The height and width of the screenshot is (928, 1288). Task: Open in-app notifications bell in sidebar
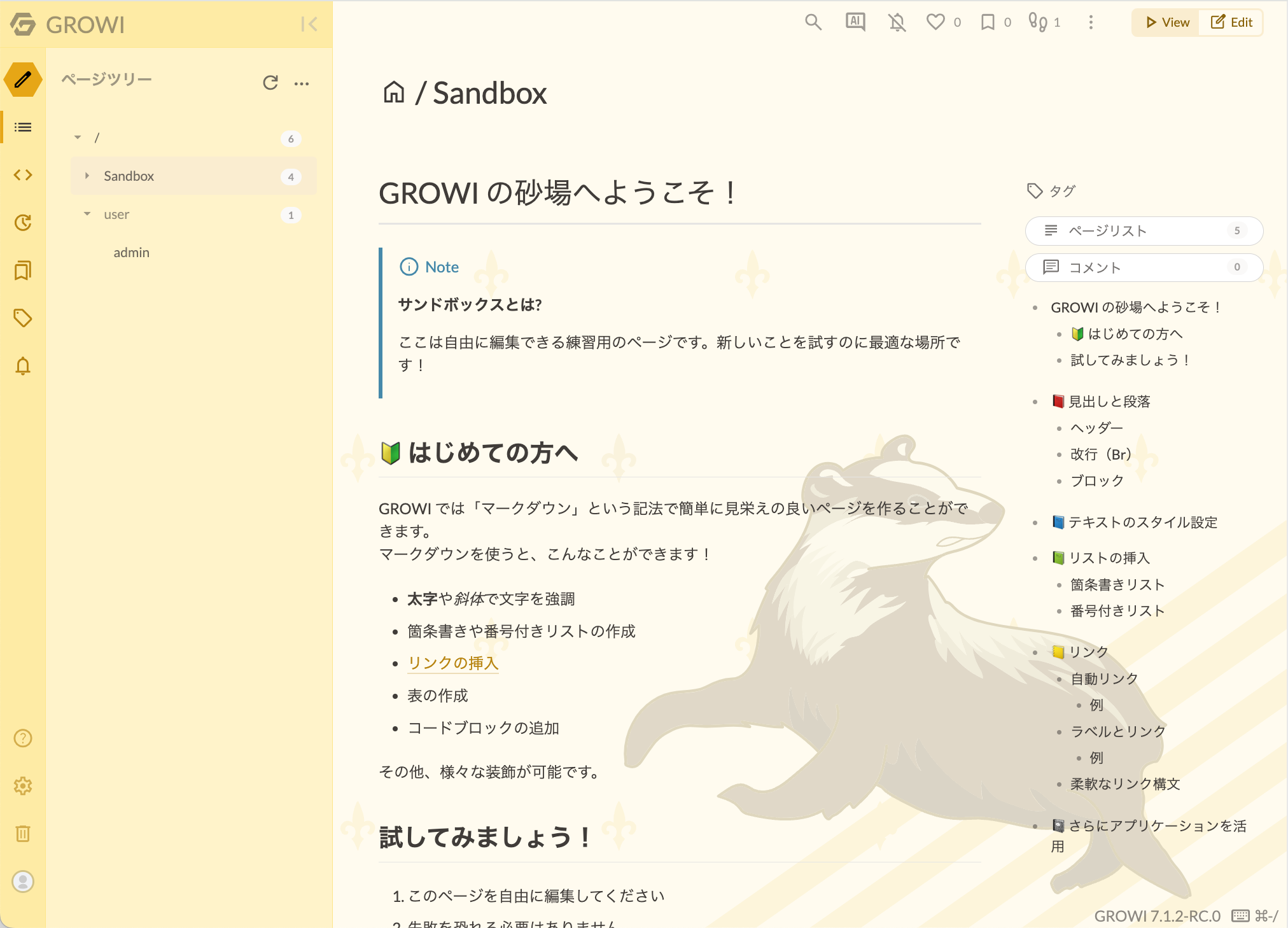coord(23,366)
